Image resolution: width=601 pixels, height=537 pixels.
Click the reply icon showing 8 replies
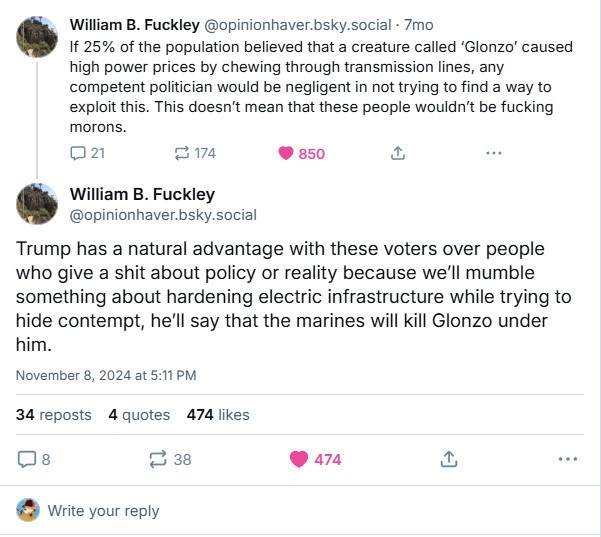[x=28, y=459]
